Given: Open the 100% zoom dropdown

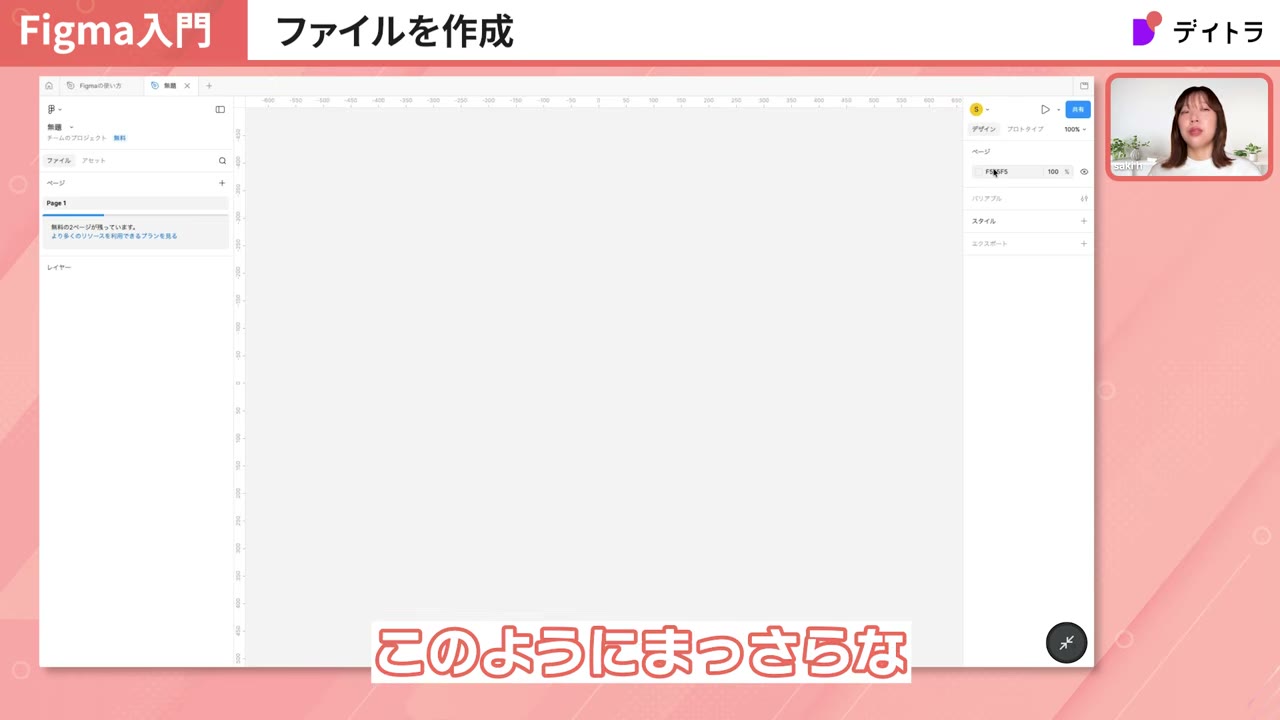Looking at the screenshot, I should pyautogui.click(x=1075, y=129).
